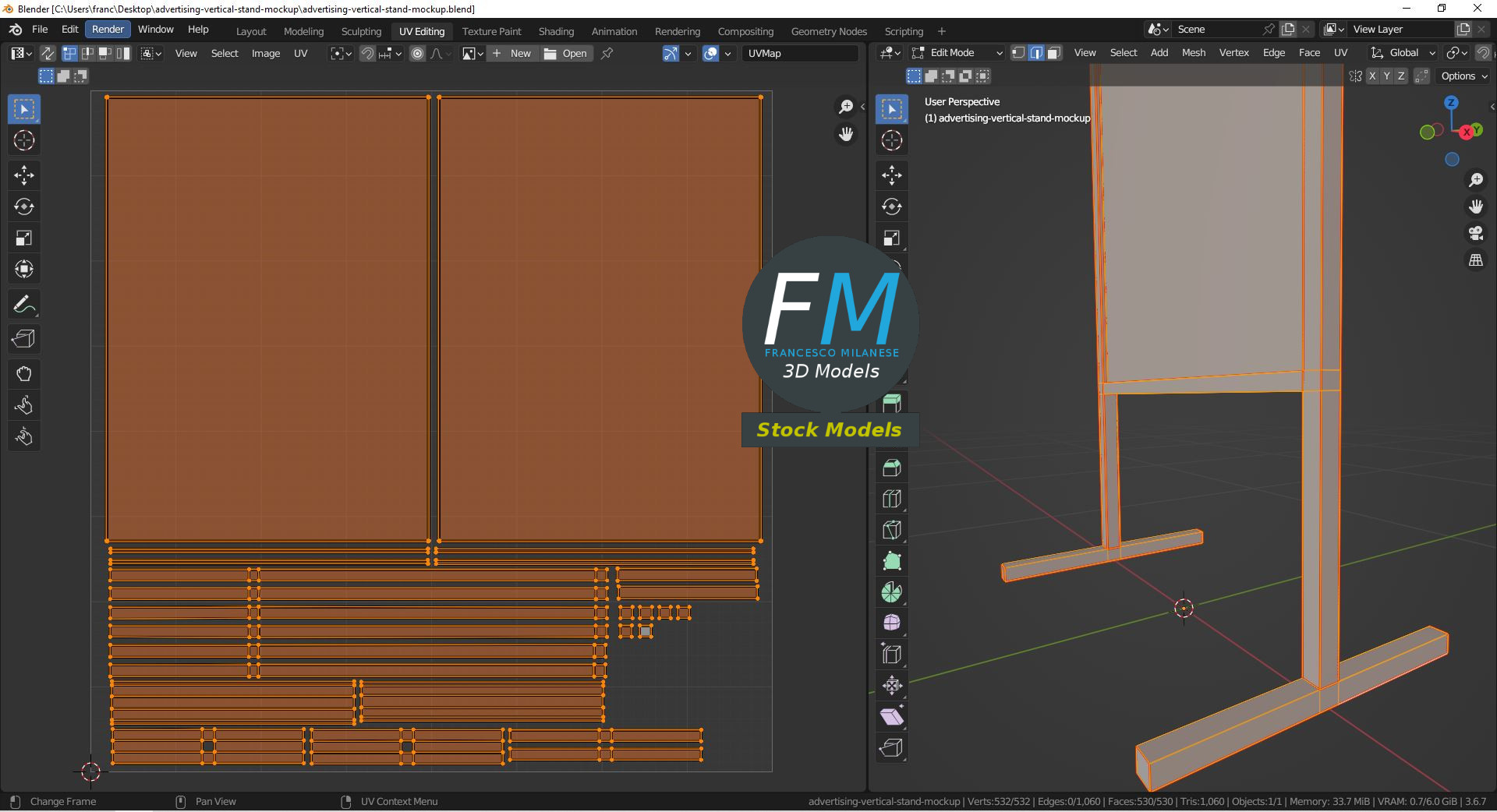Toggle Y axis mesh mirror

pyautogui.click(x=1386, y=76)
